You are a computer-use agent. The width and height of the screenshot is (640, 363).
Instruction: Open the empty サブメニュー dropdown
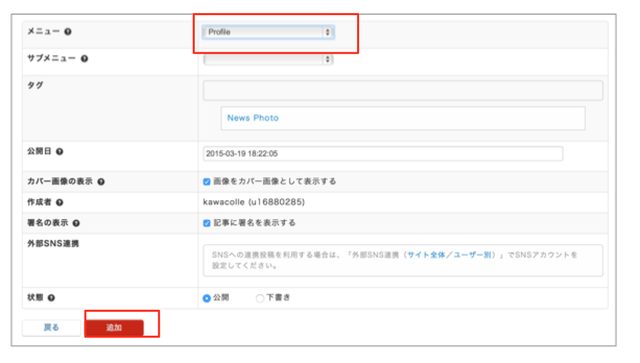coord(268,60)
